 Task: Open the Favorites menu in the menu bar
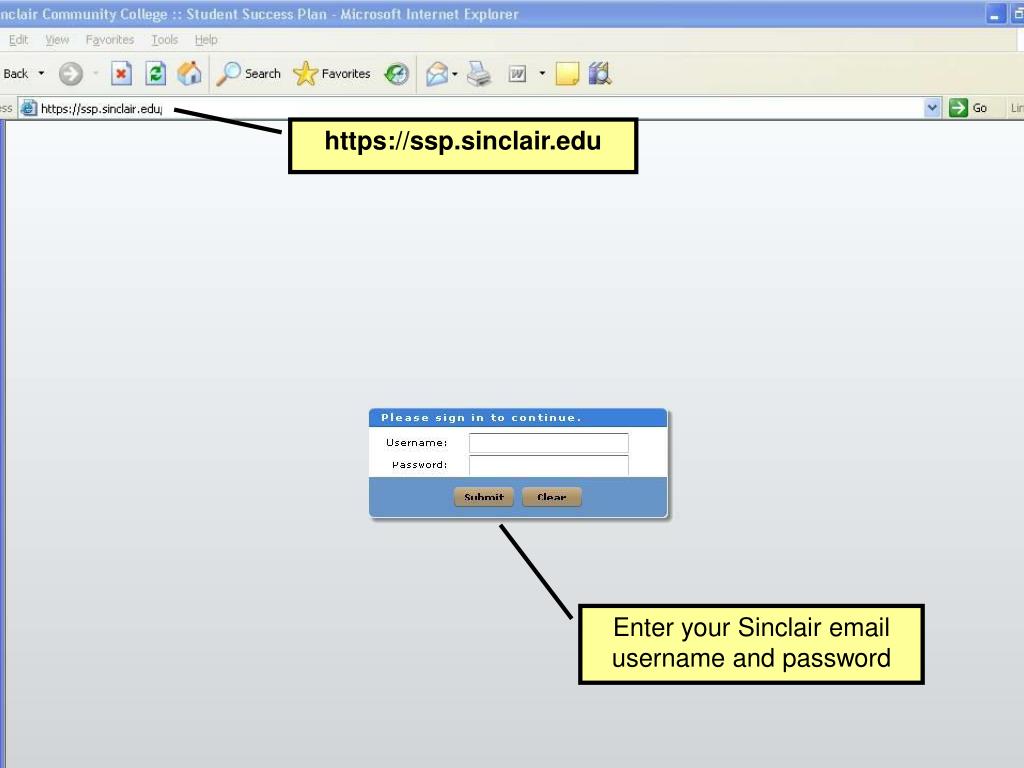click(x=110, y=40)
